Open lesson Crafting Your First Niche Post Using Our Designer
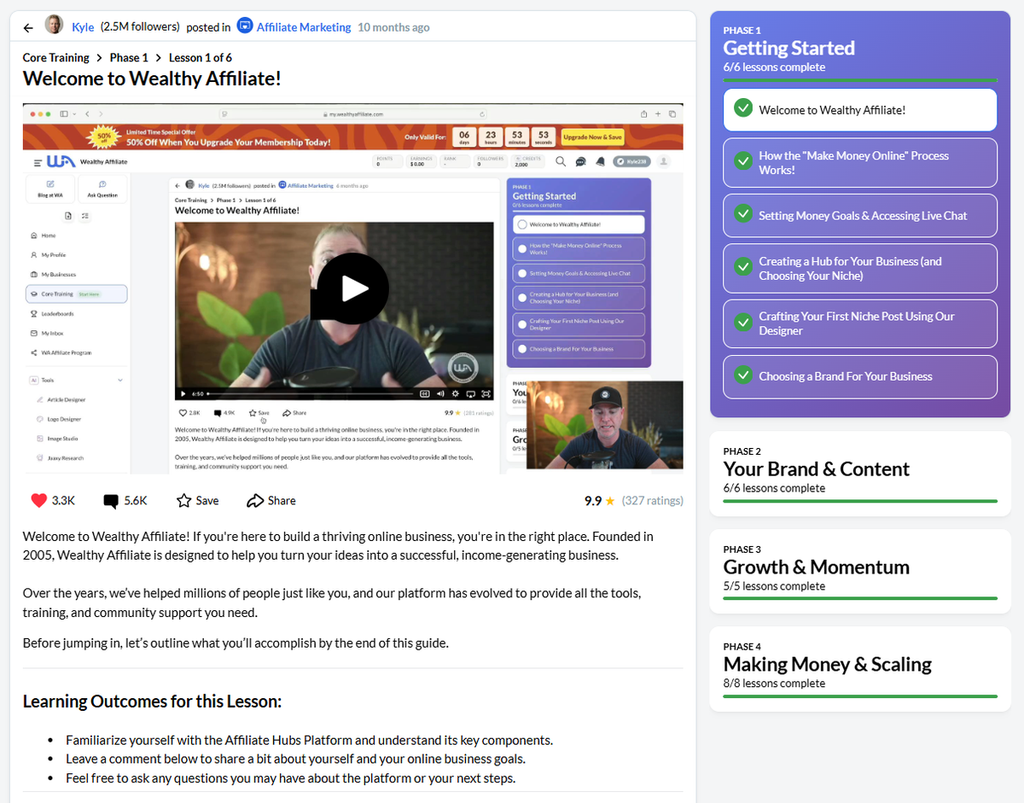 point(859,323)
